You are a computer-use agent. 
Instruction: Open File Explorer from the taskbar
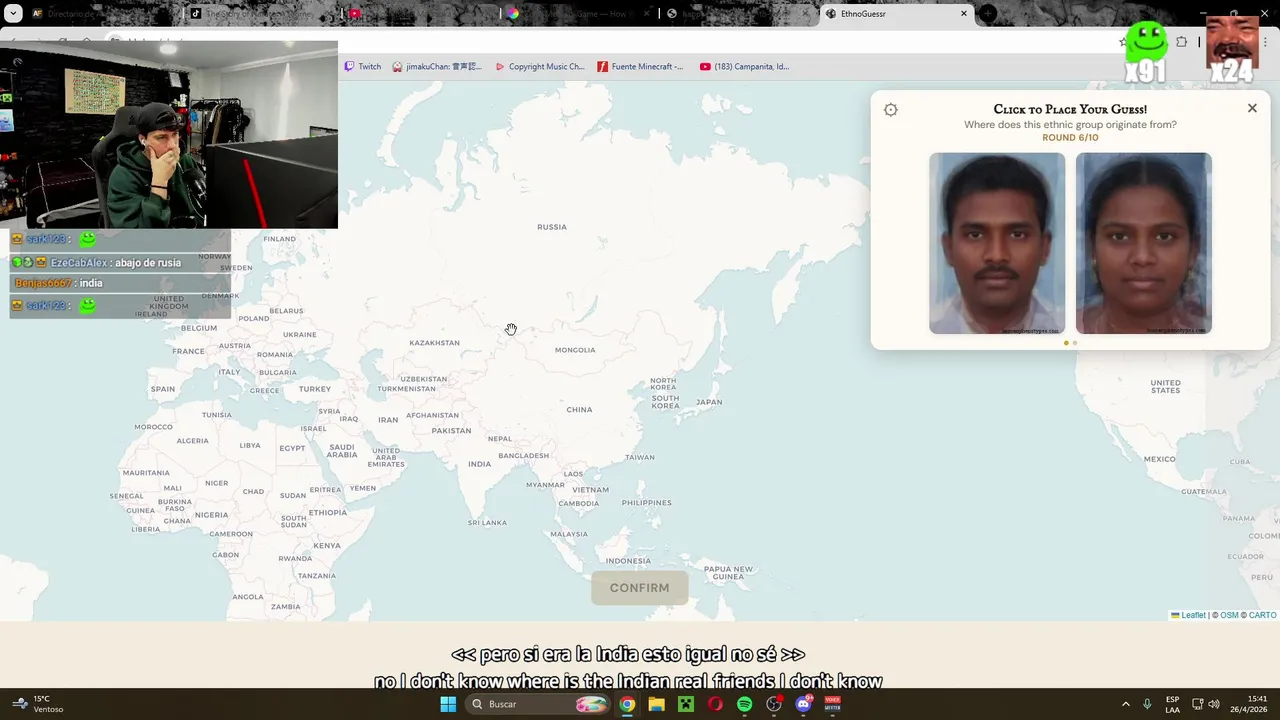[656, 704]
